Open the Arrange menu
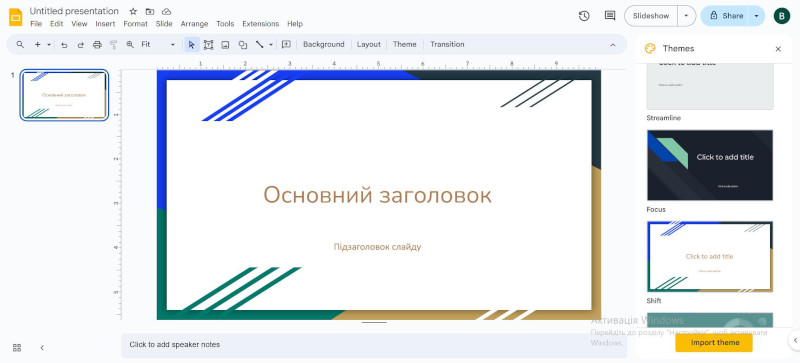Screen dimensions: 800x363 (194, 24)
